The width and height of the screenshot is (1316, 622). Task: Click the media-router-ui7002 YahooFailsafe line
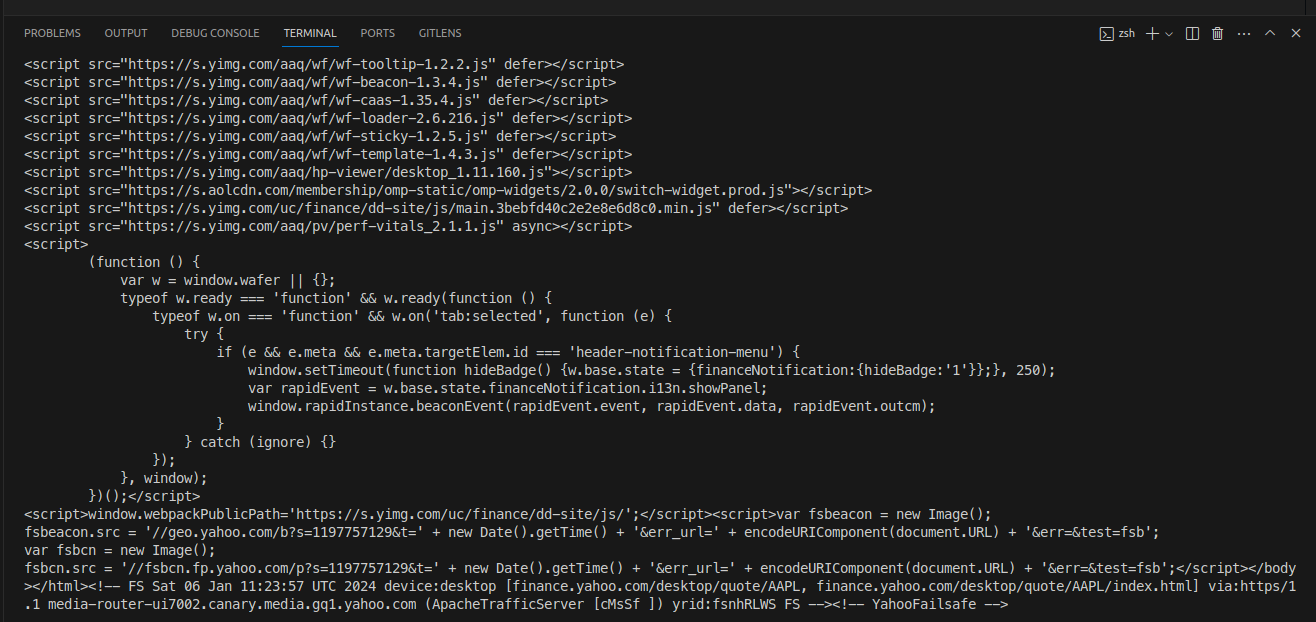pos(516,604)
